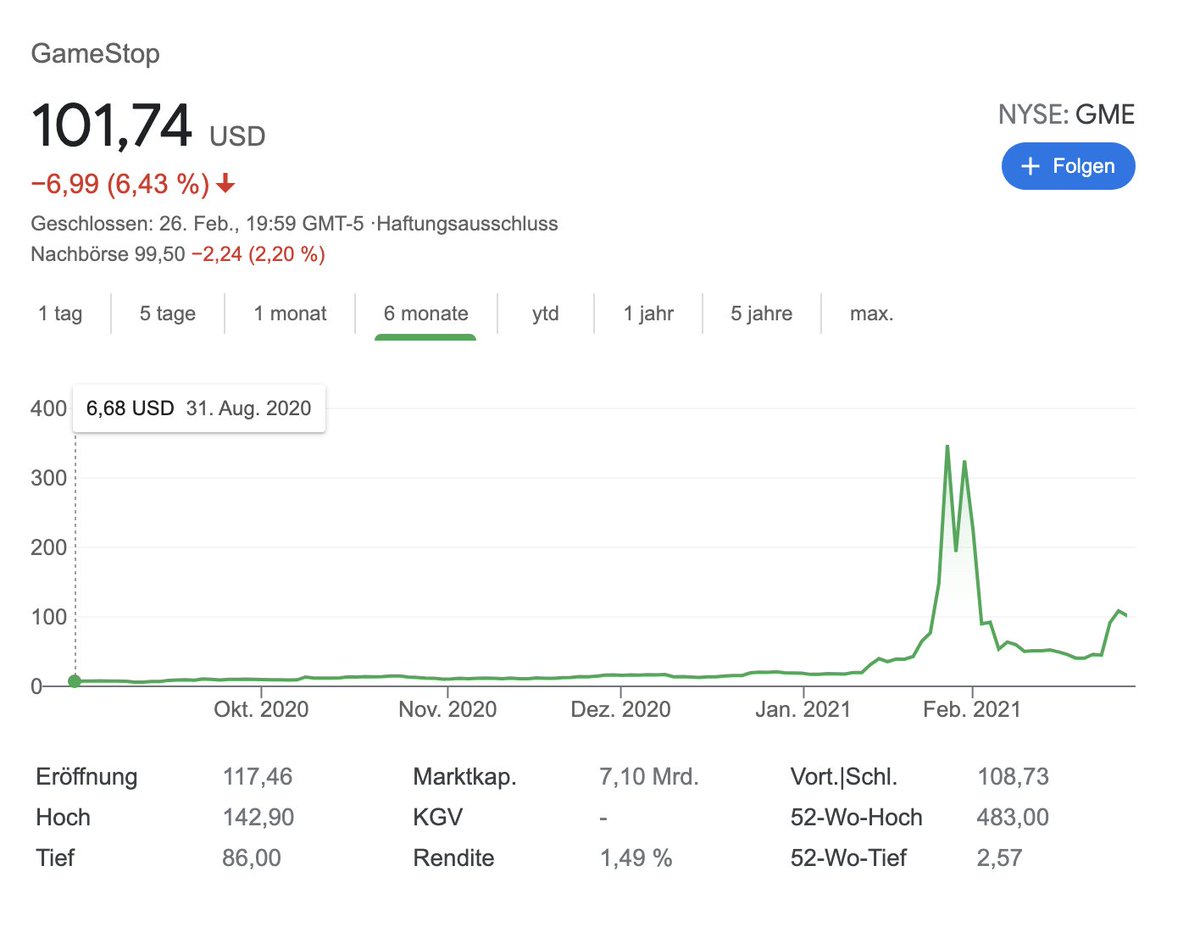Click the Marktkap. value 7,10 Mrd.
The width and height of the screenshot is (1200, 927).
coord(649,777)
